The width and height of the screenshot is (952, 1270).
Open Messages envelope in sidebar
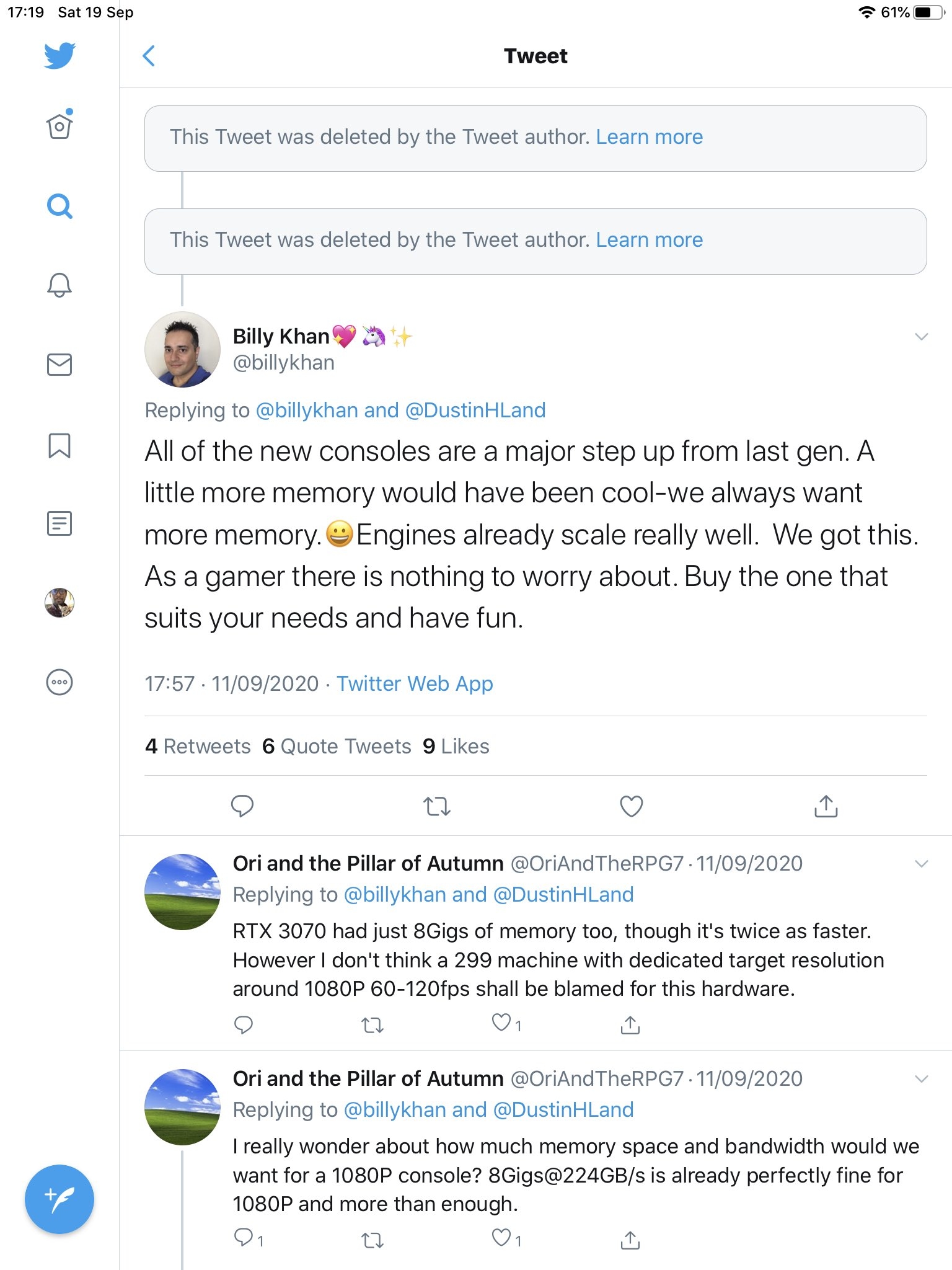point(59,365)
